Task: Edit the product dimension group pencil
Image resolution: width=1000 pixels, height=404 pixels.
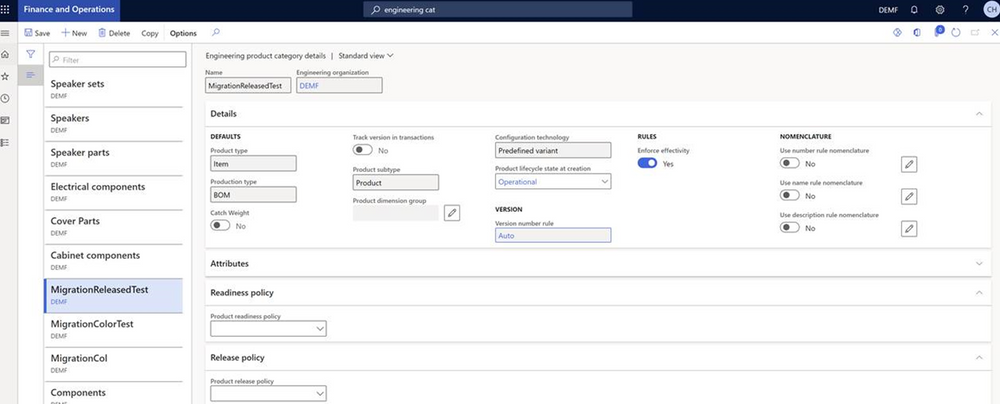Action: (x=452, y=213)
